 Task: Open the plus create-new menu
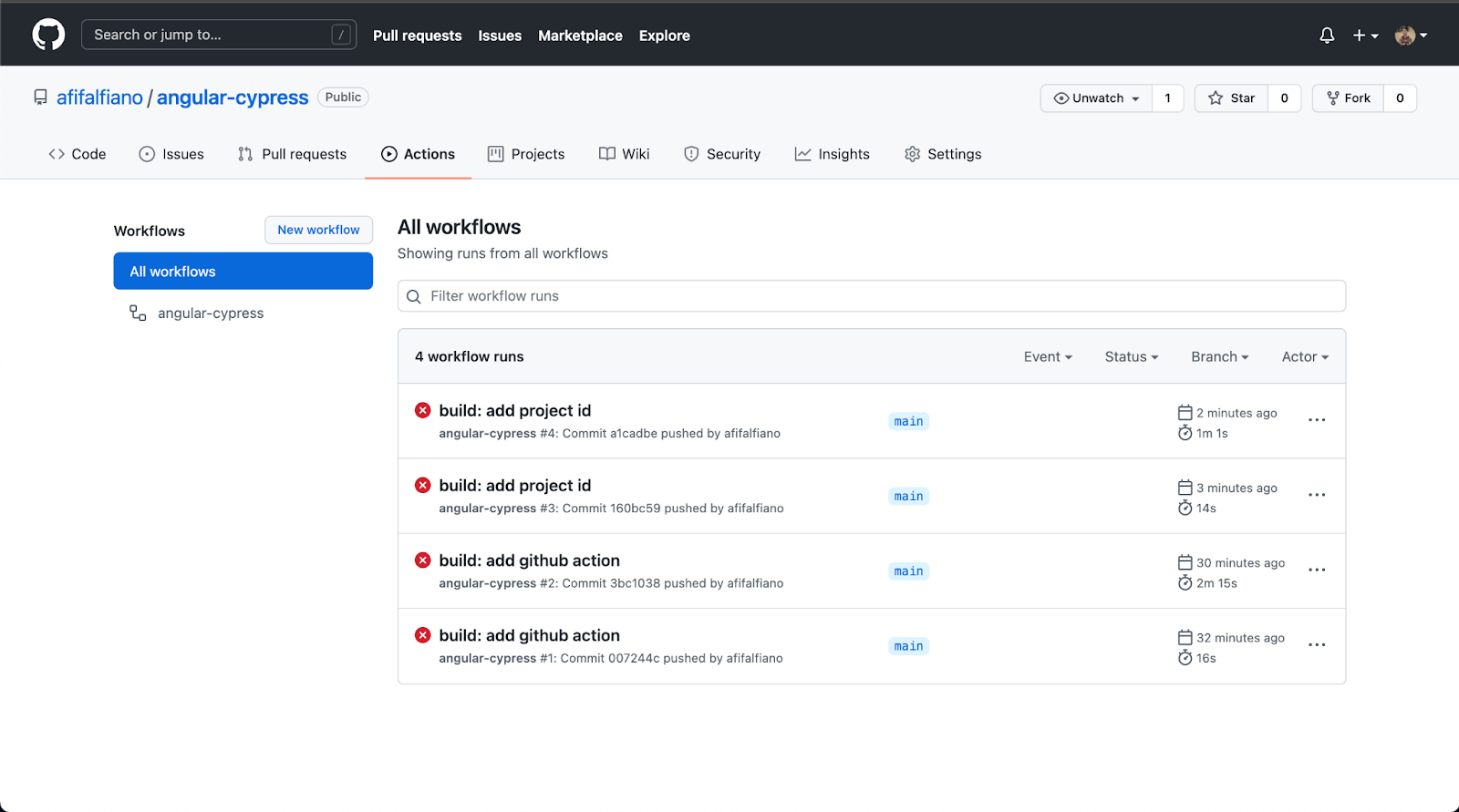(1365, 36)
